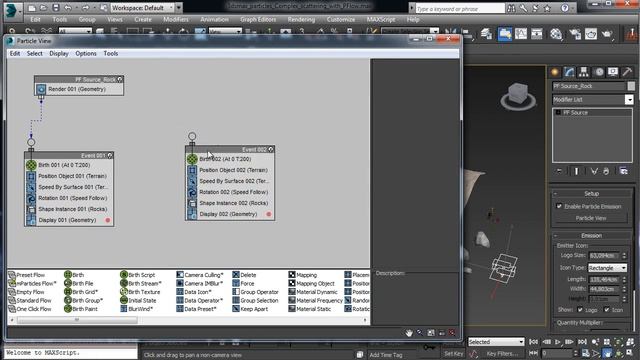The height and width of the screenshot is (360, 640).
Task: Click the binoculars search icon
Action: click(511, 8)
